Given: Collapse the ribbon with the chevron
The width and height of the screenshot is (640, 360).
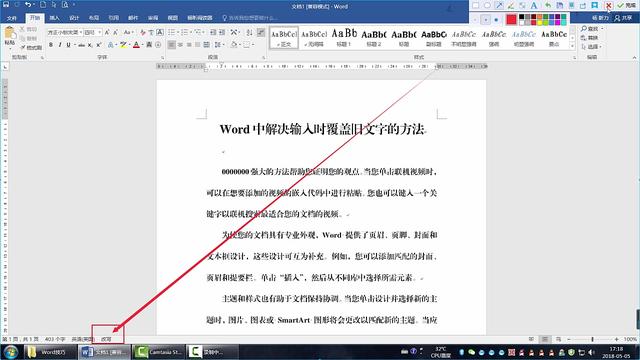Looking at the screenshot, I should pos(634,58).
